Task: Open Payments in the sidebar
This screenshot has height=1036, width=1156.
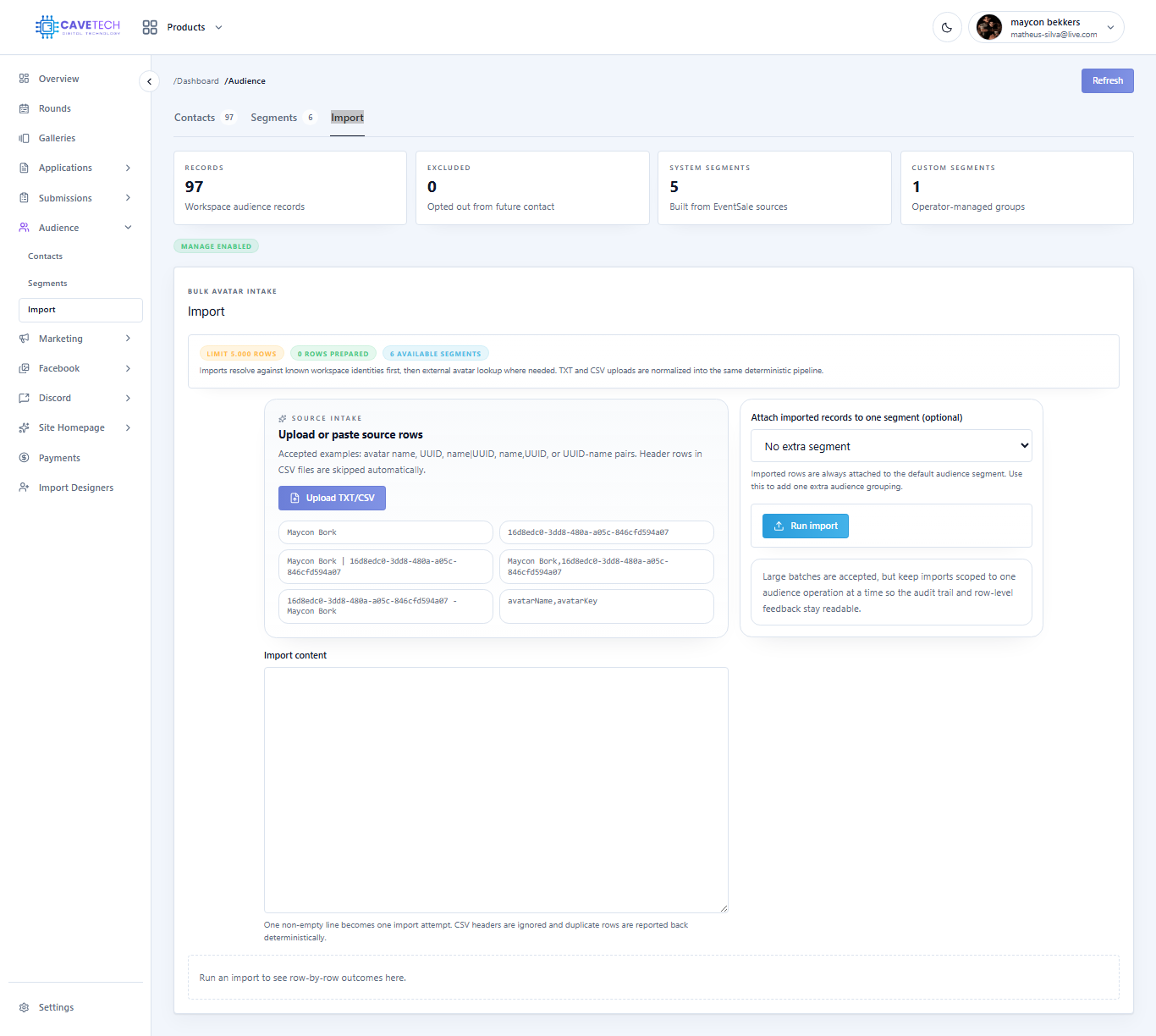Action: point(75,458)
